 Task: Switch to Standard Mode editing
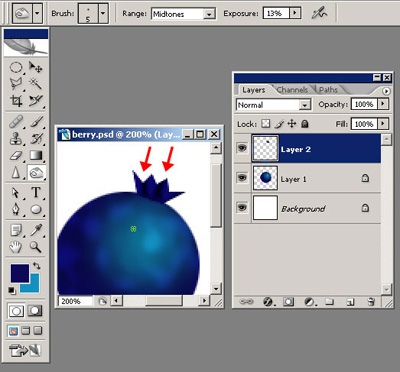tap(16, 311)
